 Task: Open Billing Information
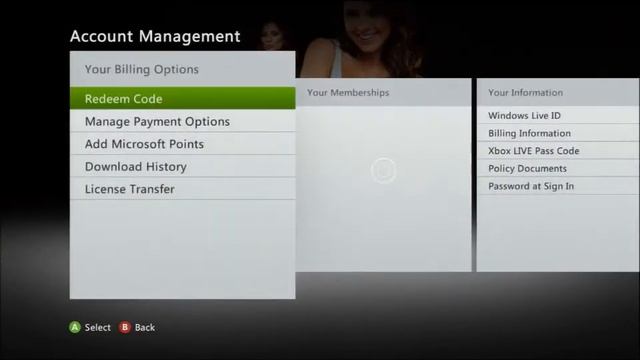pyautogui.click(x=558, y=133)
